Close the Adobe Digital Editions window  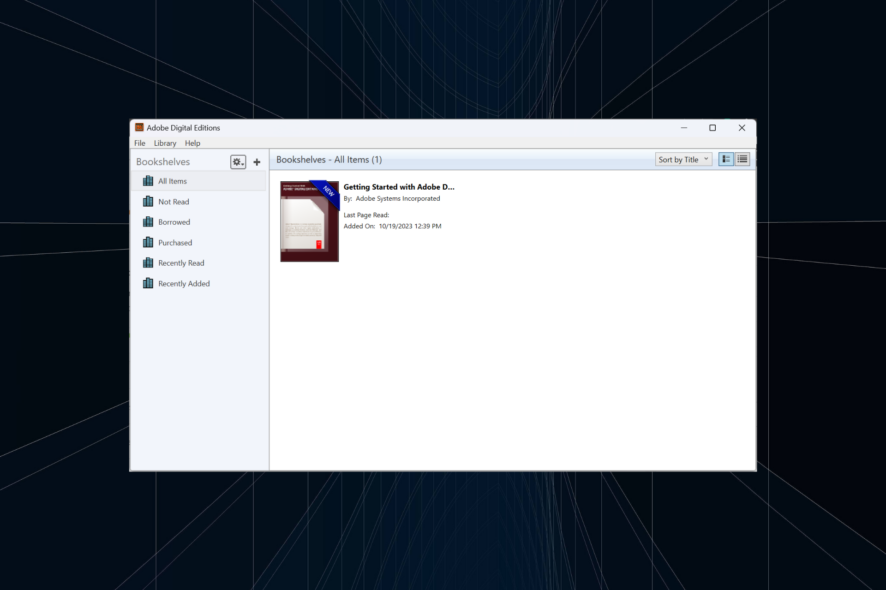pyautogui.click(x=742, y=128)
